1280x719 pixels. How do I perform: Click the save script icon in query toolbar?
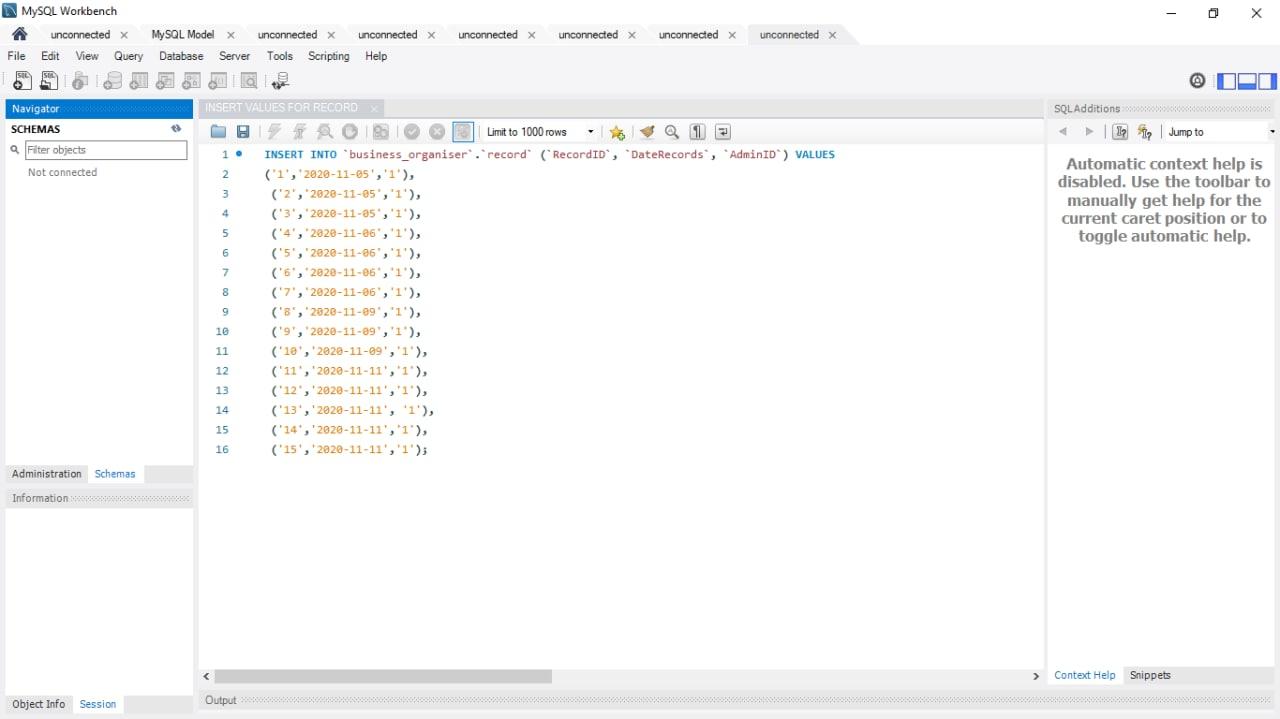(242, 131)
